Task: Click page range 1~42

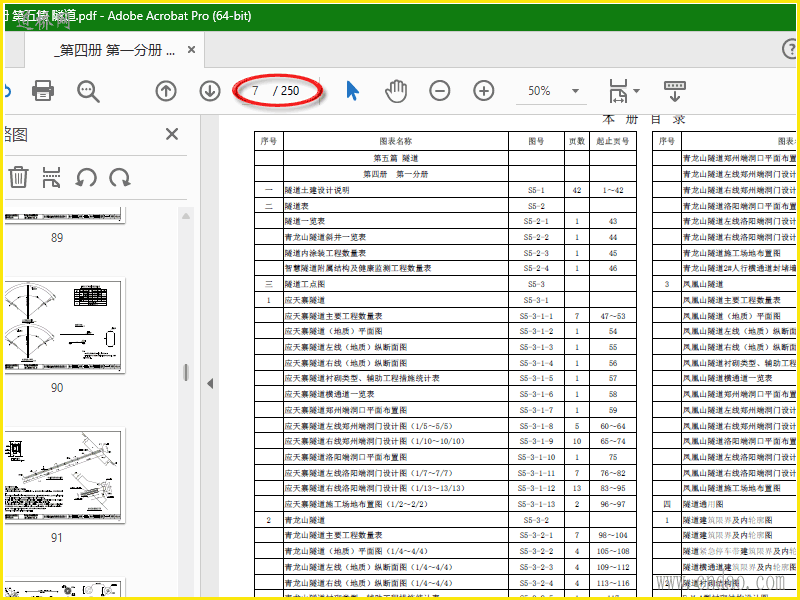Action: point(613,190)
